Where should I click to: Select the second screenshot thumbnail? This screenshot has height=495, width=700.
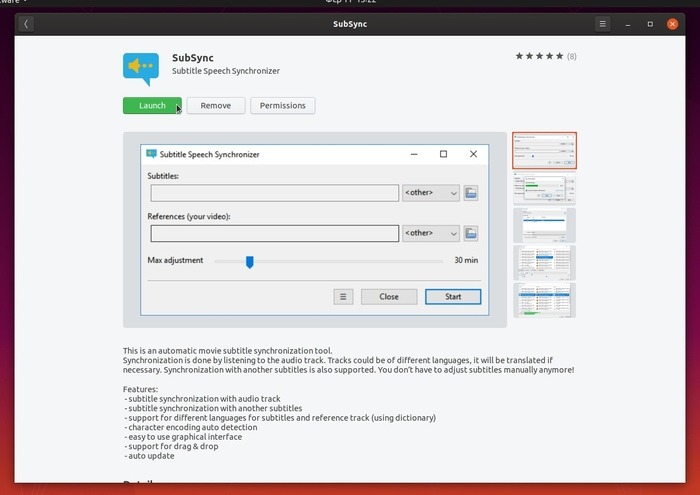pos(544,189)
